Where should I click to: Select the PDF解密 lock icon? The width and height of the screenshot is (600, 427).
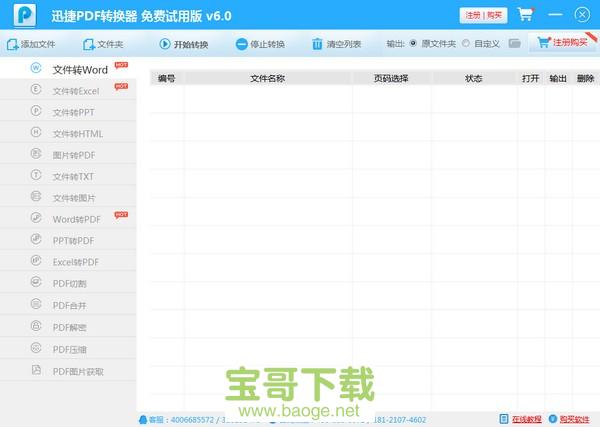(36, 326)
